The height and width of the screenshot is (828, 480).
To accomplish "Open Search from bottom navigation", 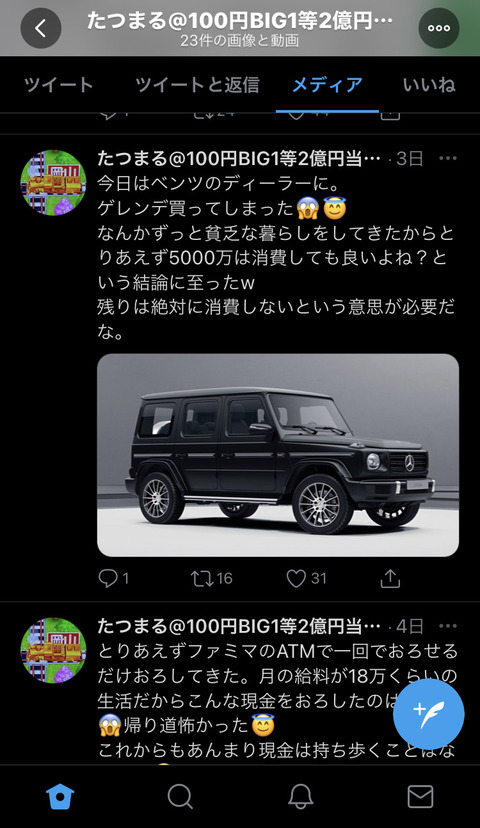I will [x=180, y=796].
